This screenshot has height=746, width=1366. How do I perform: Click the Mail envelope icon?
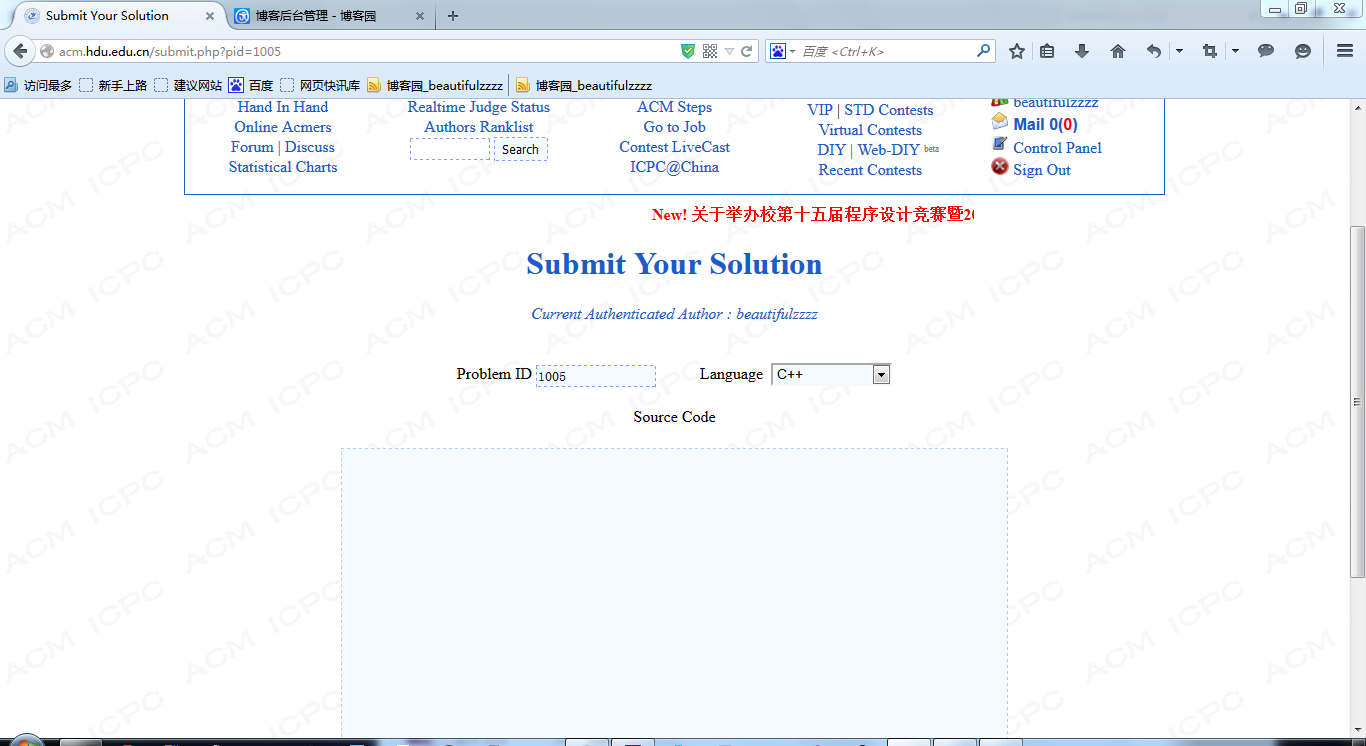(1000, 122)
